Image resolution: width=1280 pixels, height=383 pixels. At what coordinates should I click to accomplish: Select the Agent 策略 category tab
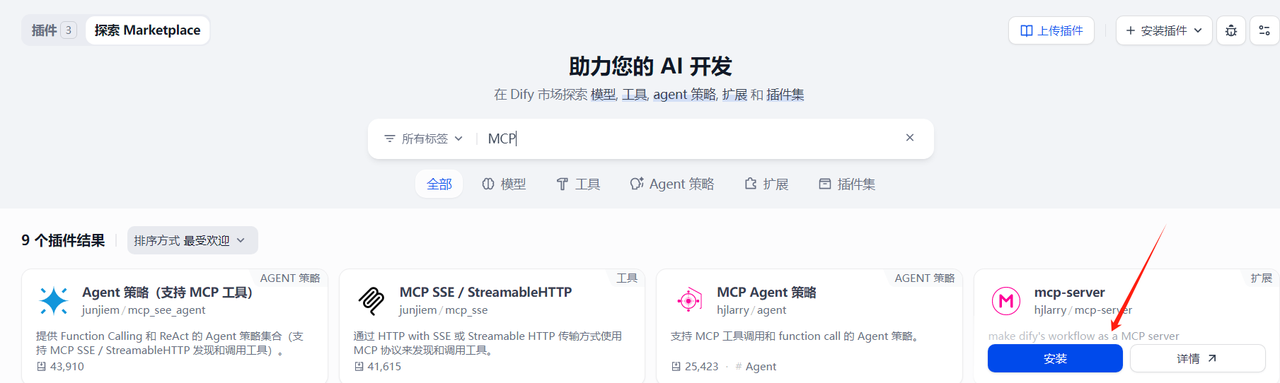(672, 184)
